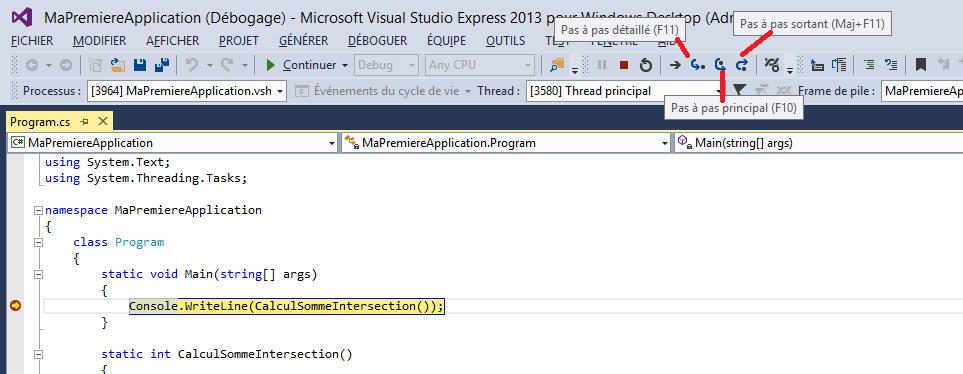Restart debugging with the circular arrow
This screenshot has width=963, height=374.
645,64
